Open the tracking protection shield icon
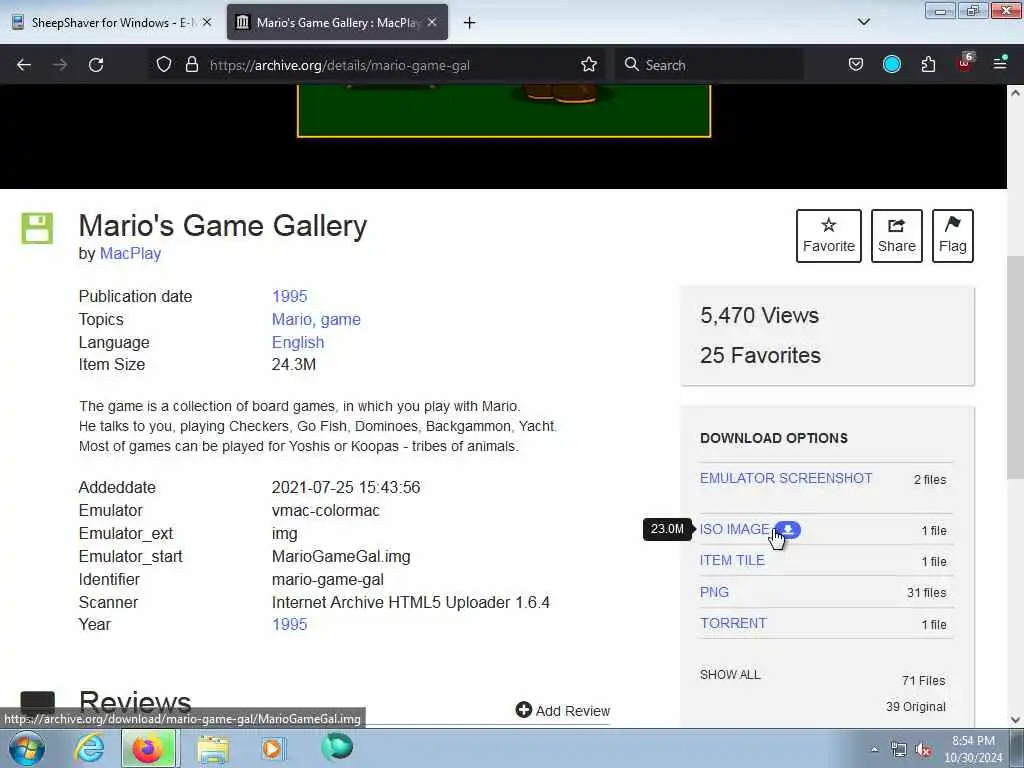The width and height of the screenshot is (1024, 768). click(x=164, y=65)
